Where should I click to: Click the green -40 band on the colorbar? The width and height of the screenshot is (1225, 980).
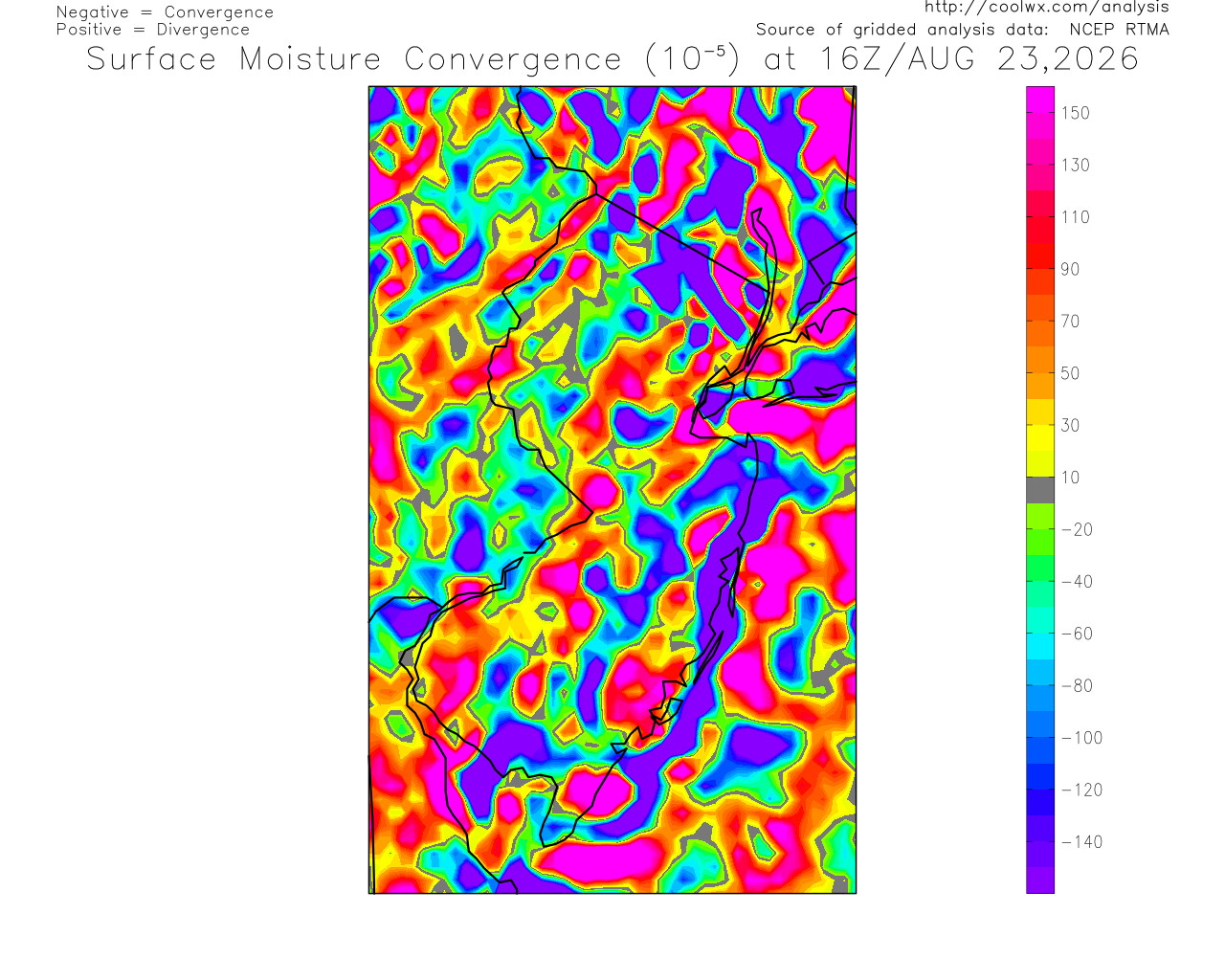coord(1040,568)
